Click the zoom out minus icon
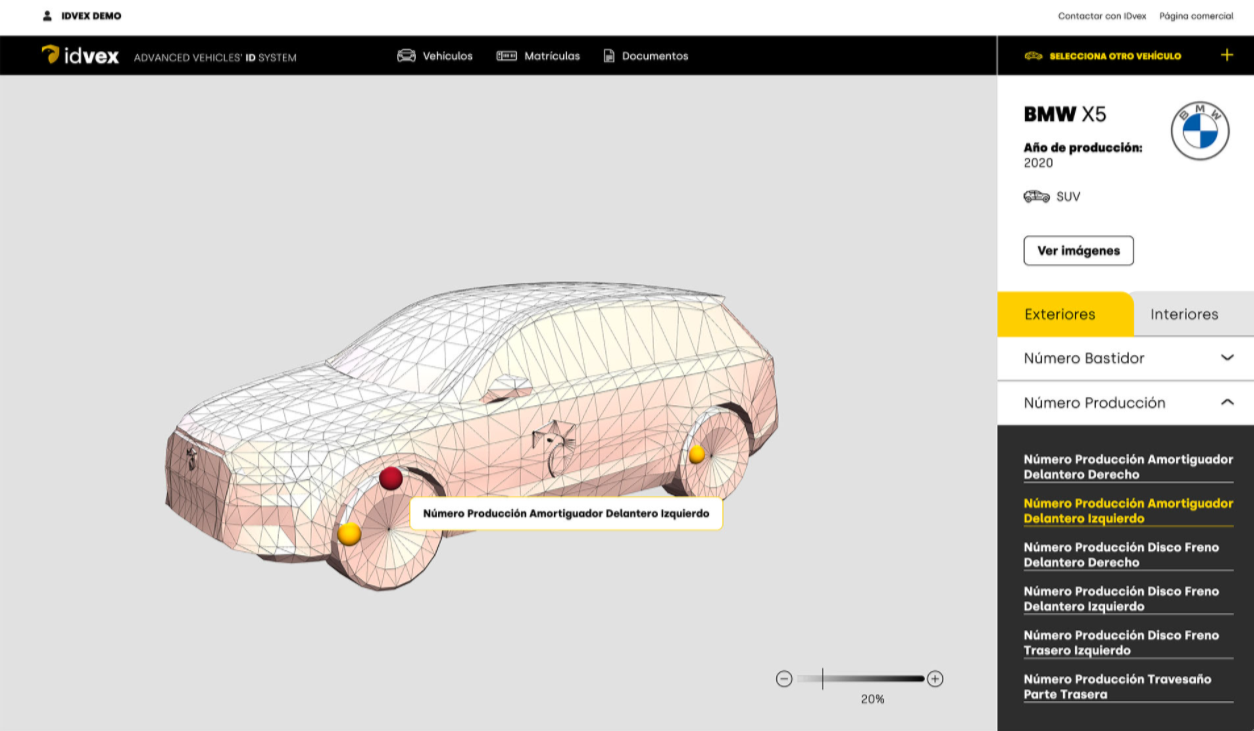 click(784, 679)
